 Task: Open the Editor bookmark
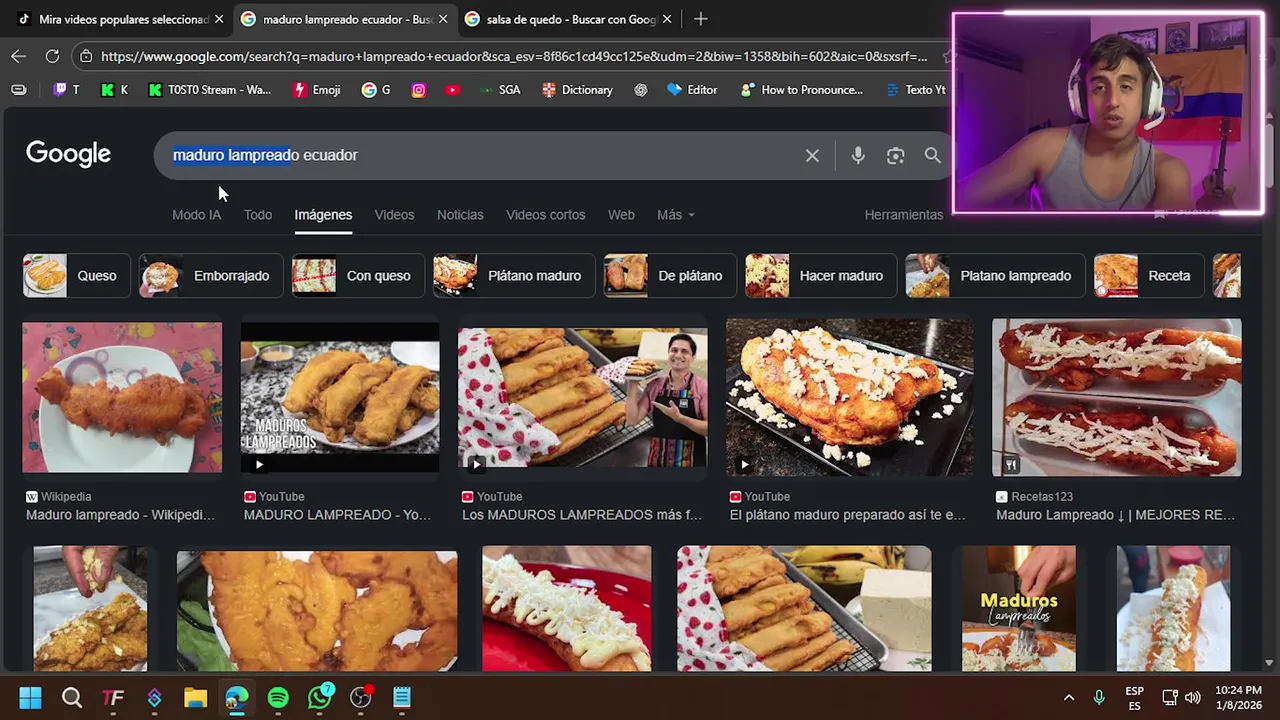tap(692, 89)
